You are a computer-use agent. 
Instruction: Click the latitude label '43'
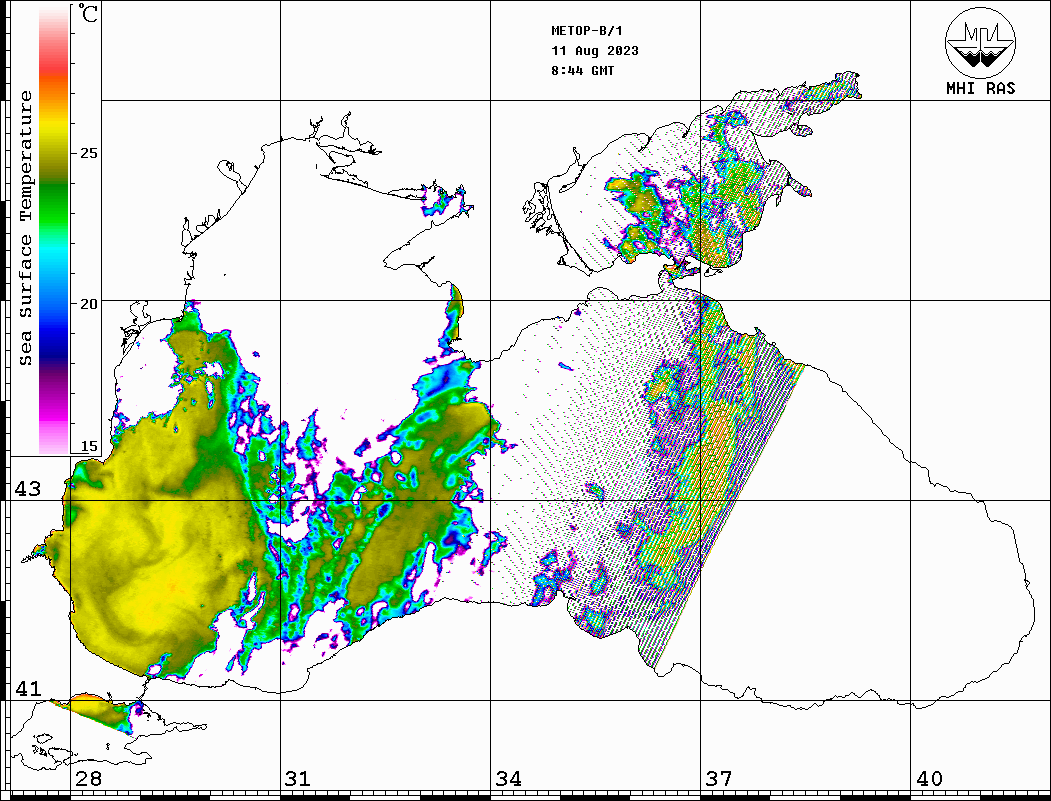(27, 489)
